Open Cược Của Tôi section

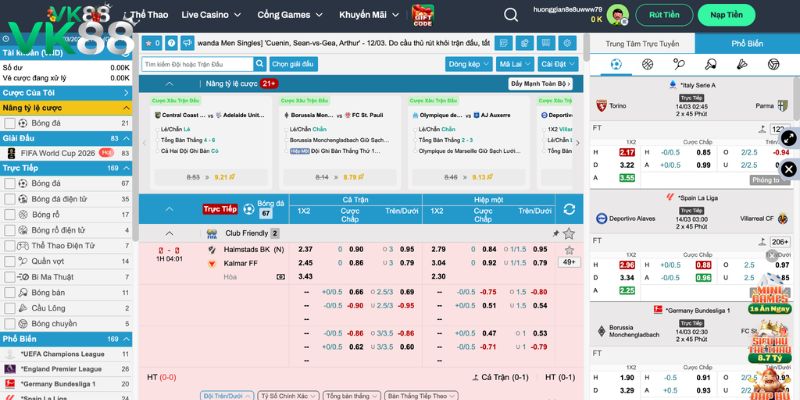66,93
